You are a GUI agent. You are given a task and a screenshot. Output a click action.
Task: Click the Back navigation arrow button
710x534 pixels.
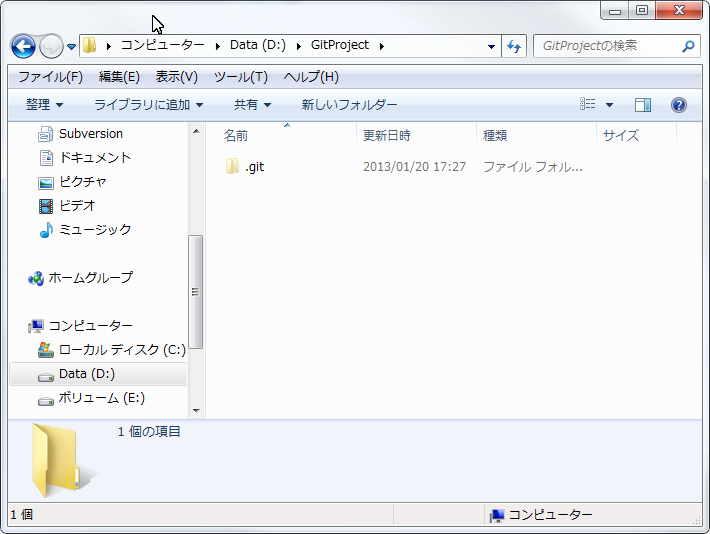(x=23, y=46)
